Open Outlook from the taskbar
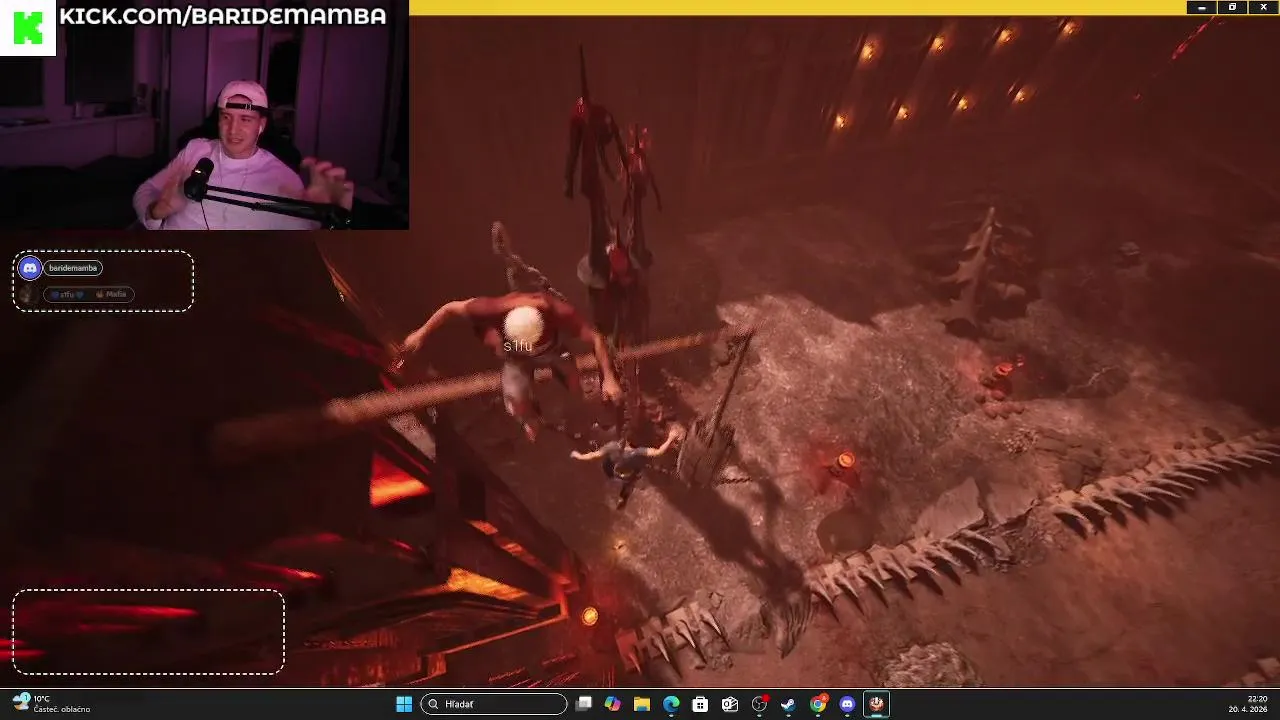The image size is (1280, 720). [730, 704]
